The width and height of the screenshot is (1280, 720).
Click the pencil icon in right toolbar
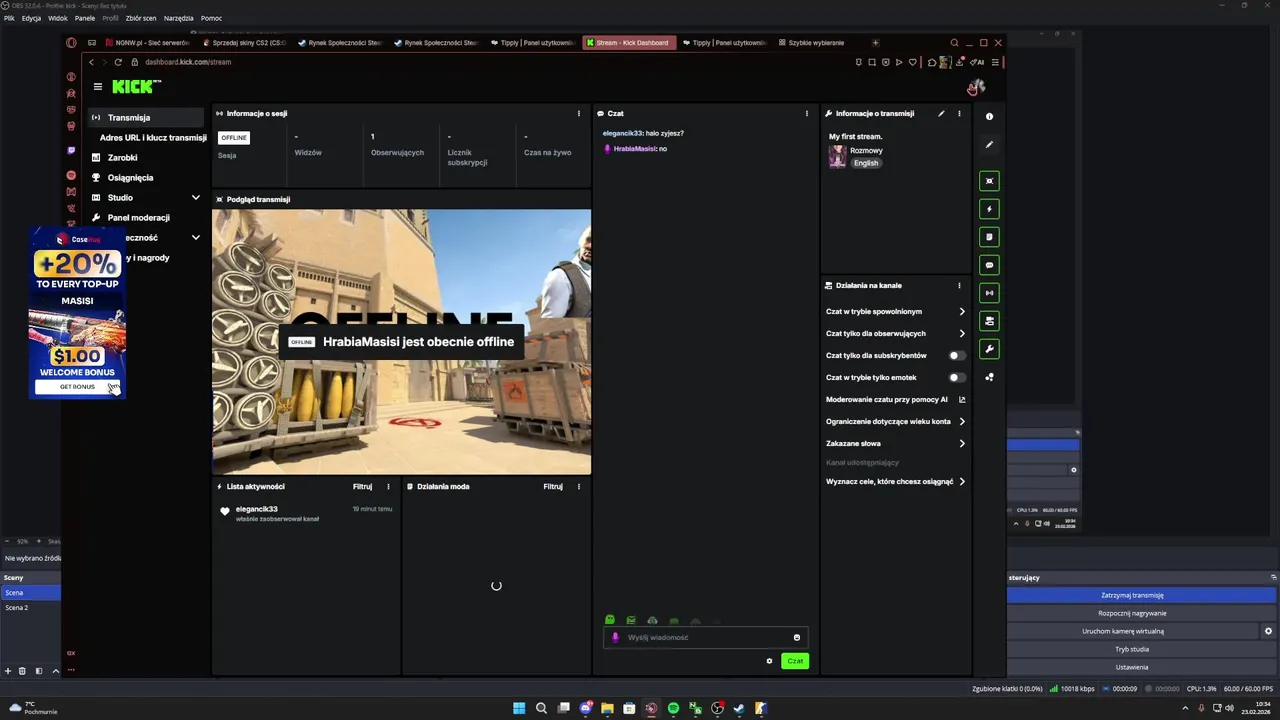click(989, 145)
